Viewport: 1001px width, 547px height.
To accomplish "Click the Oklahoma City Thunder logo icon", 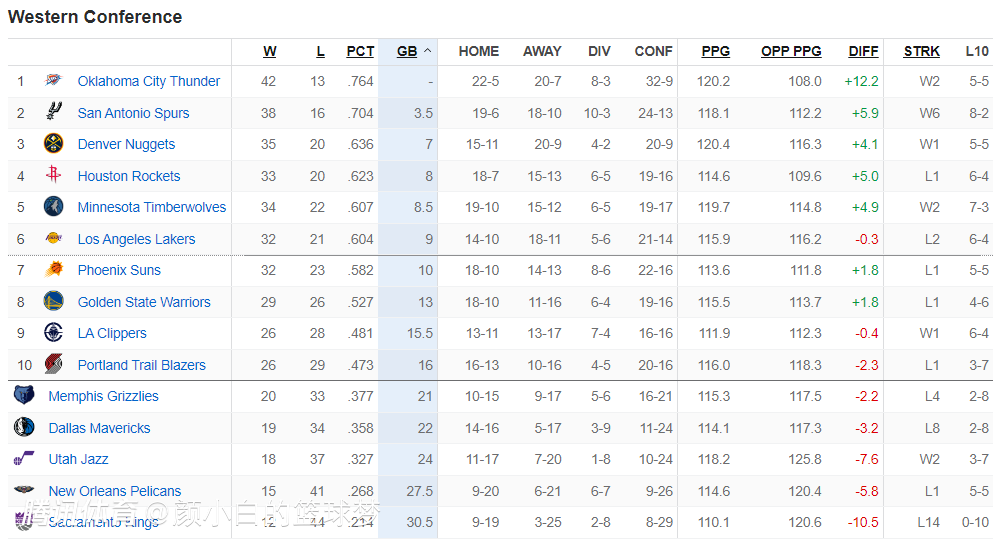I will (x=53, y=81).
